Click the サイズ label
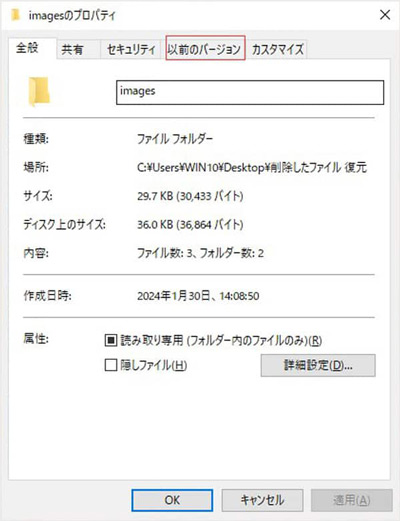This screenshot has width=400, height=521. pos(38,196)
